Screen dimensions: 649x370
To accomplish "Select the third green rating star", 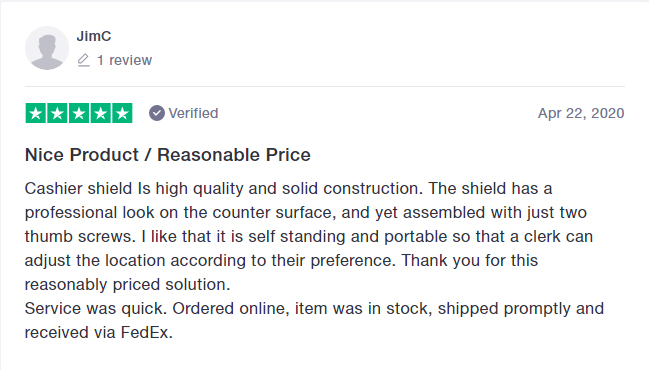I will tap(79, 113).
